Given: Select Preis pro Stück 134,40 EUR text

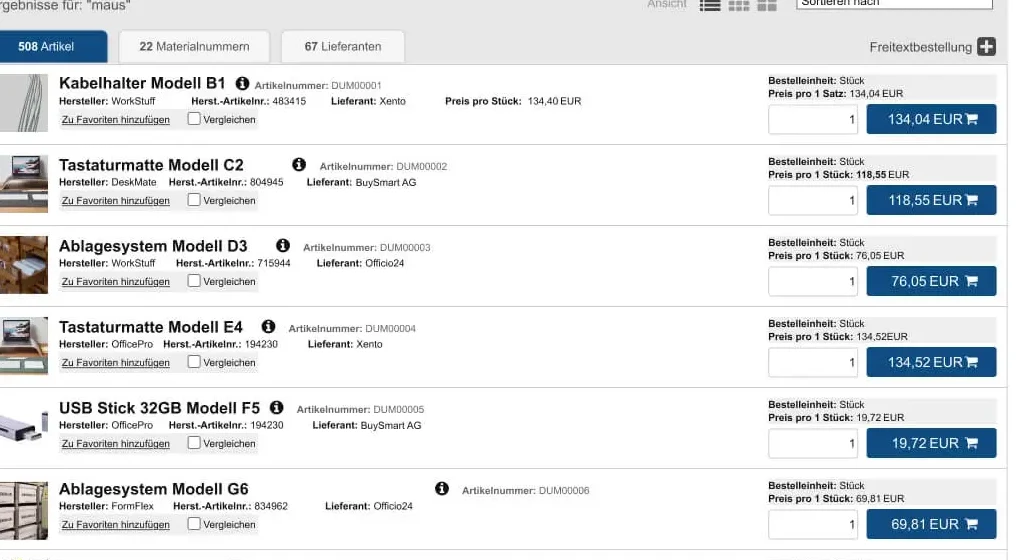Looking at the screenshot, I should coord(513,101).
